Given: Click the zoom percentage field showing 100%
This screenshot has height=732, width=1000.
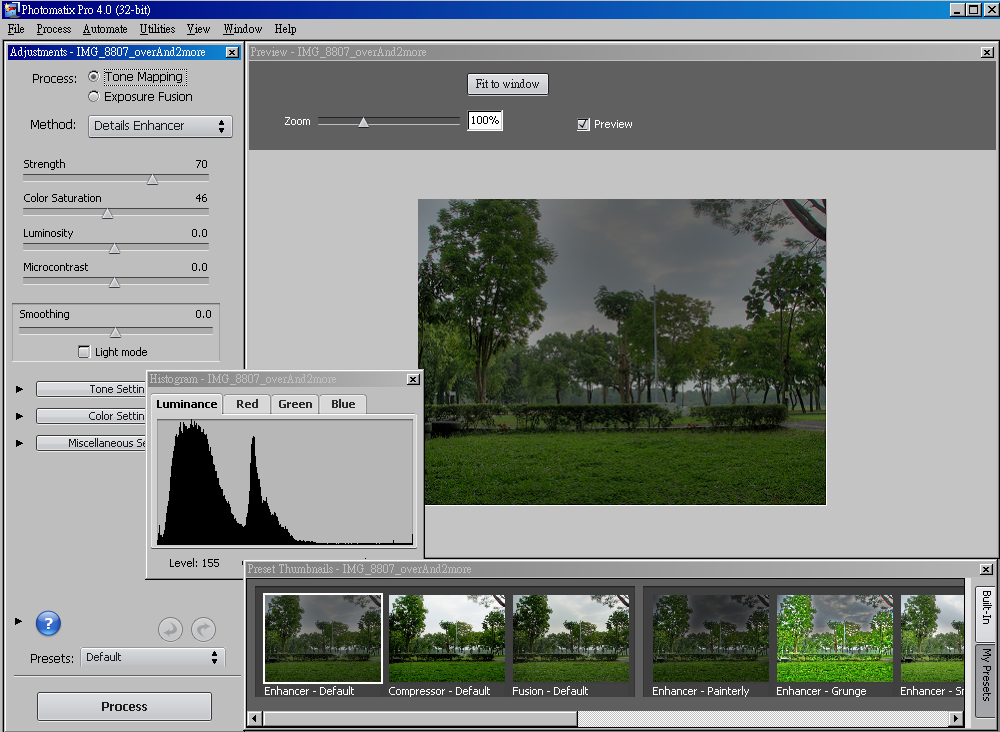Looking at the screenshot, I should coord(485,121).
